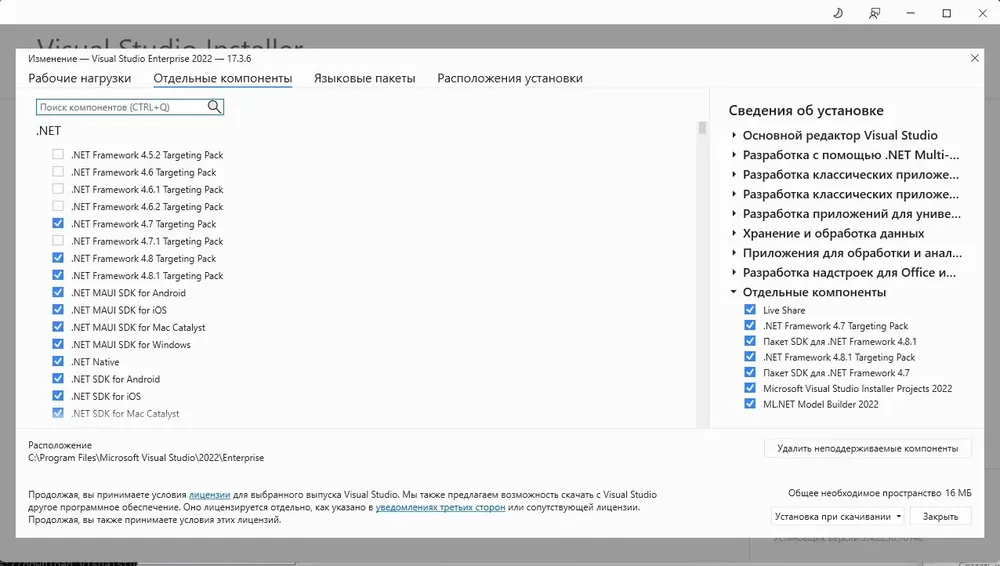Switch to Рабочие нагрузки tab
Viewport: 1000px width, 566px height.
[80, 78]
